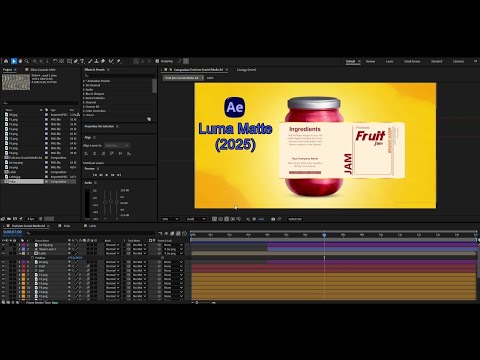Click the Project panel search field
Image resolution: width=480 pixels, height=360 pixels.
40,103
